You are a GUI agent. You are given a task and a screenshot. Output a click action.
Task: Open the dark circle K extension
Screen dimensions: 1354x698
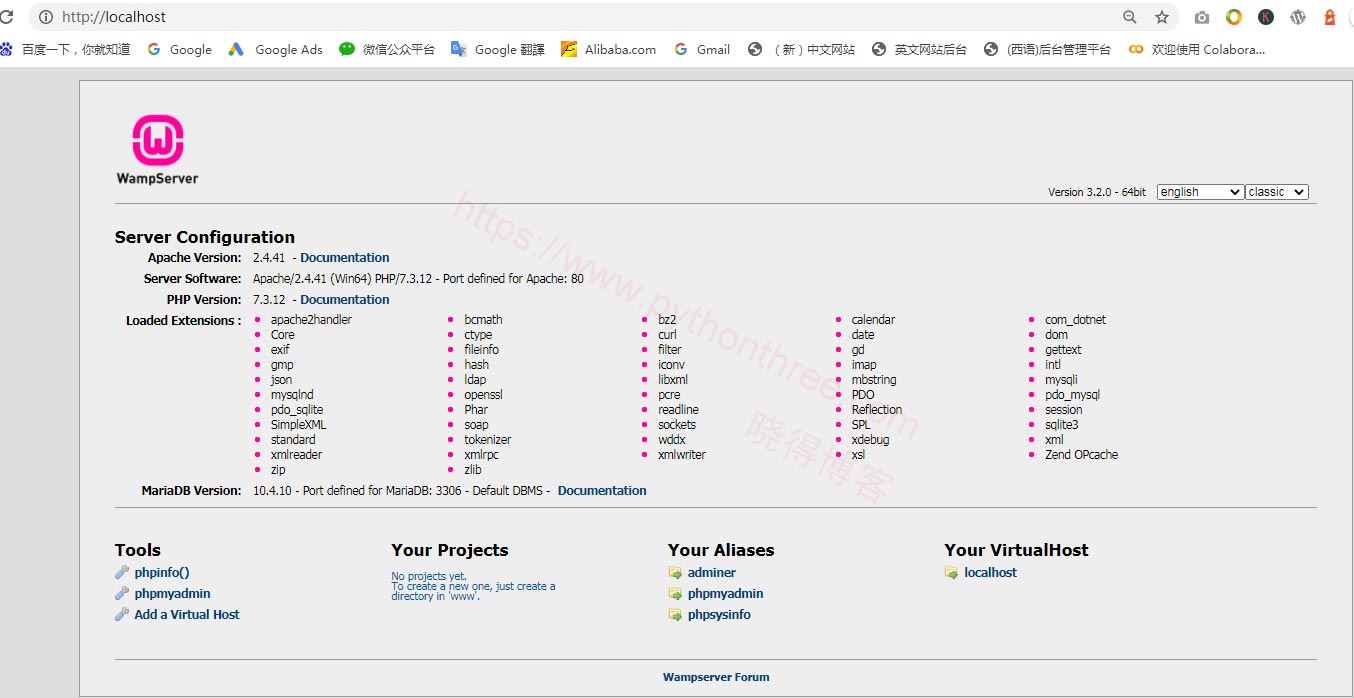(x=1266, y=17)
